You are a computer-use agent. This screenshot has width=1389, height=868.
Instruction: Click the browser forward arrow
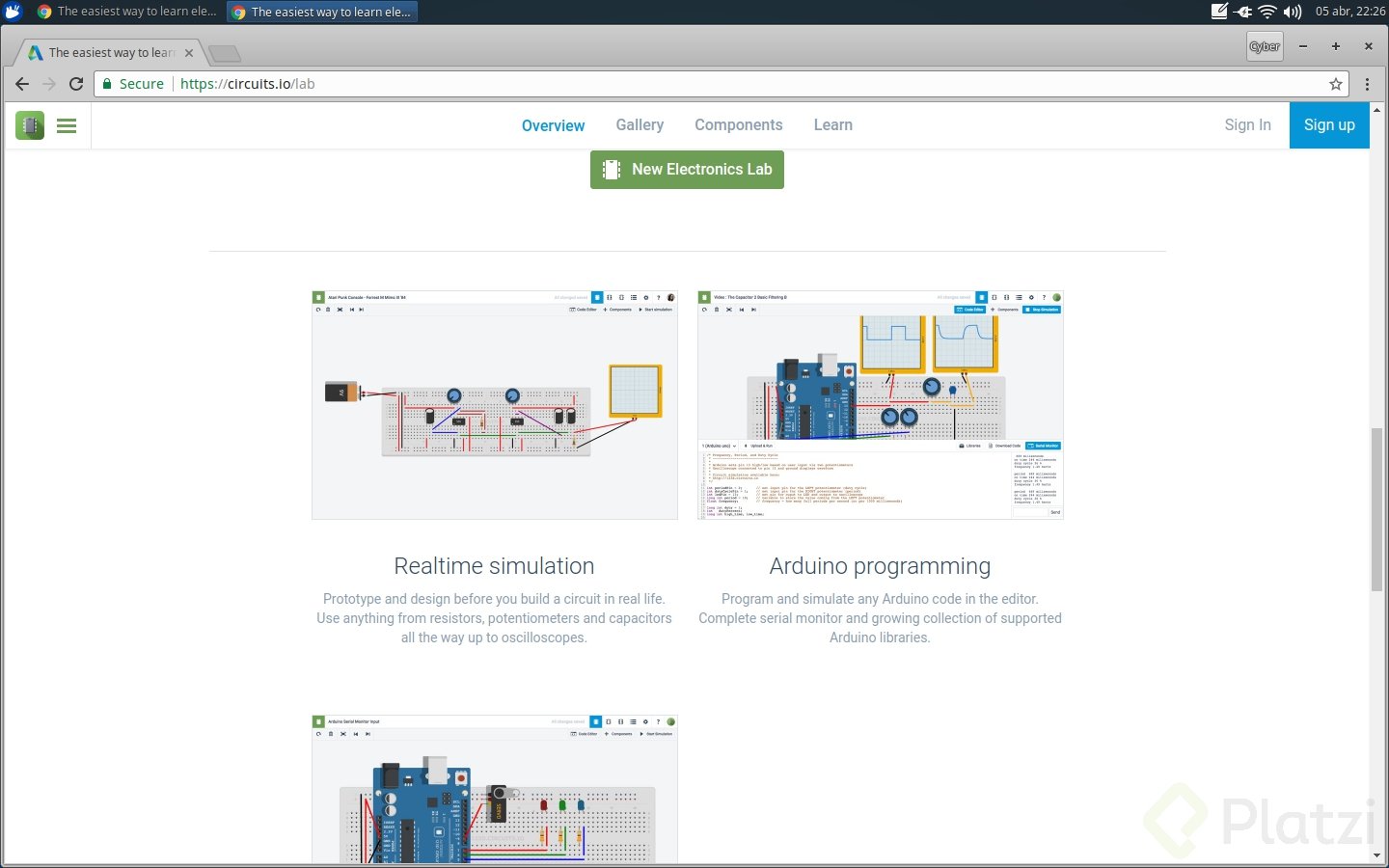tap(49, 84)
